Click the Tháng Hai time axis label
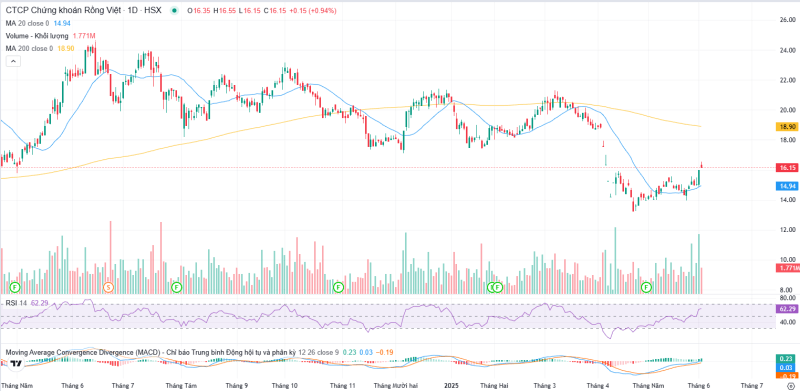The width and height of the screenshot is (800, 391). (x=494, y=386)
